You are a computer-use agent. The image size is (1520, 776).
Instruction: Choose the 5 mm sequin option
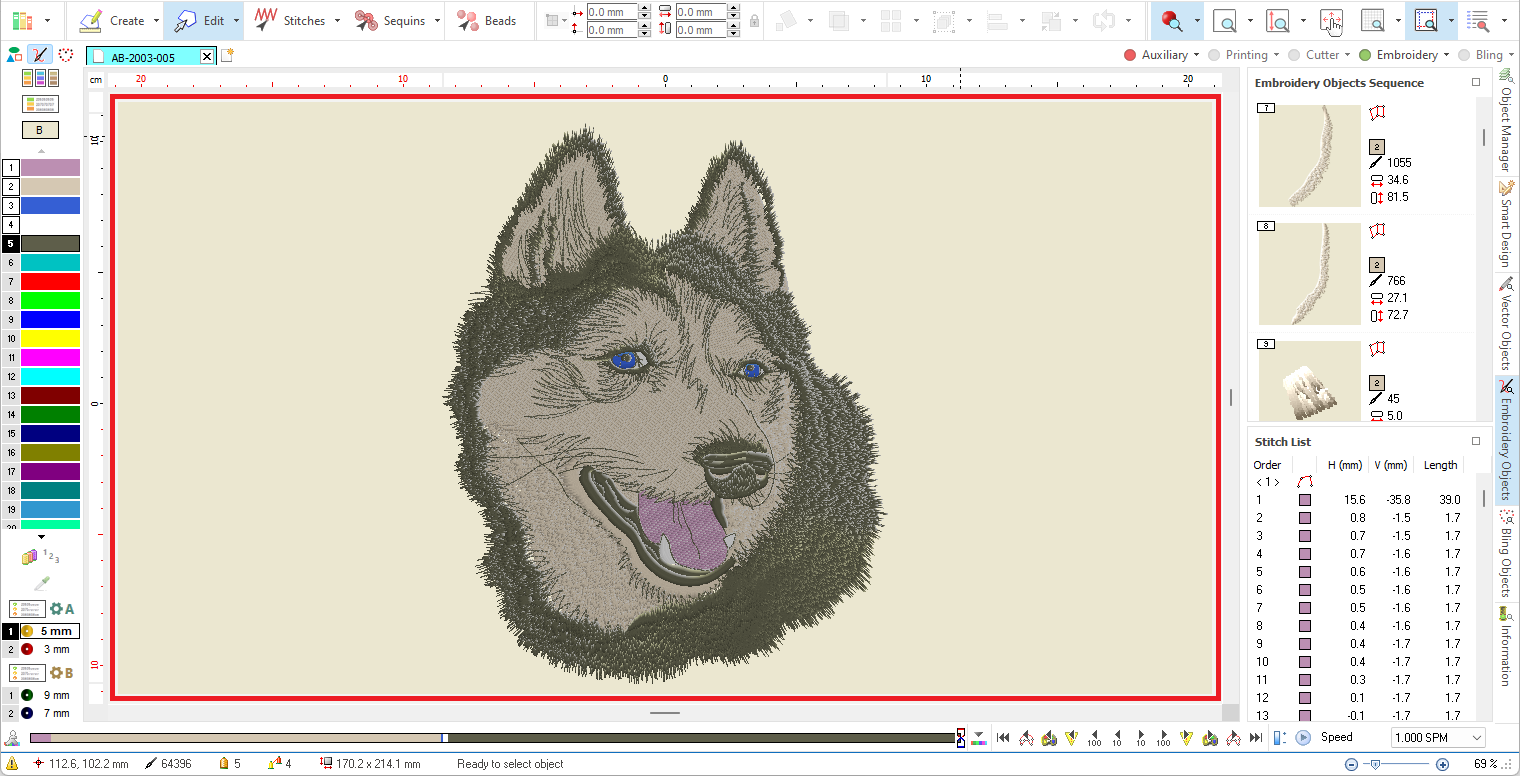tap(49, 631)
